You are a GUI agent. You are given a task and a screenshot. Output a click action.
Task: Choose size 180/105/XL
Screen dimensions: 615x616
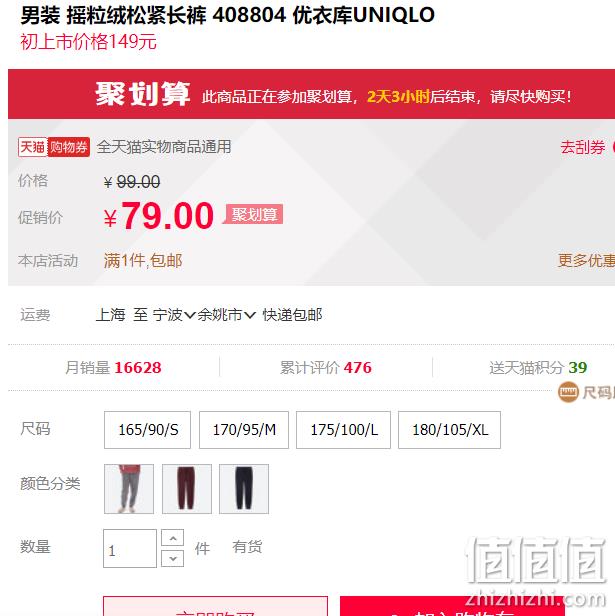(450, 430)
